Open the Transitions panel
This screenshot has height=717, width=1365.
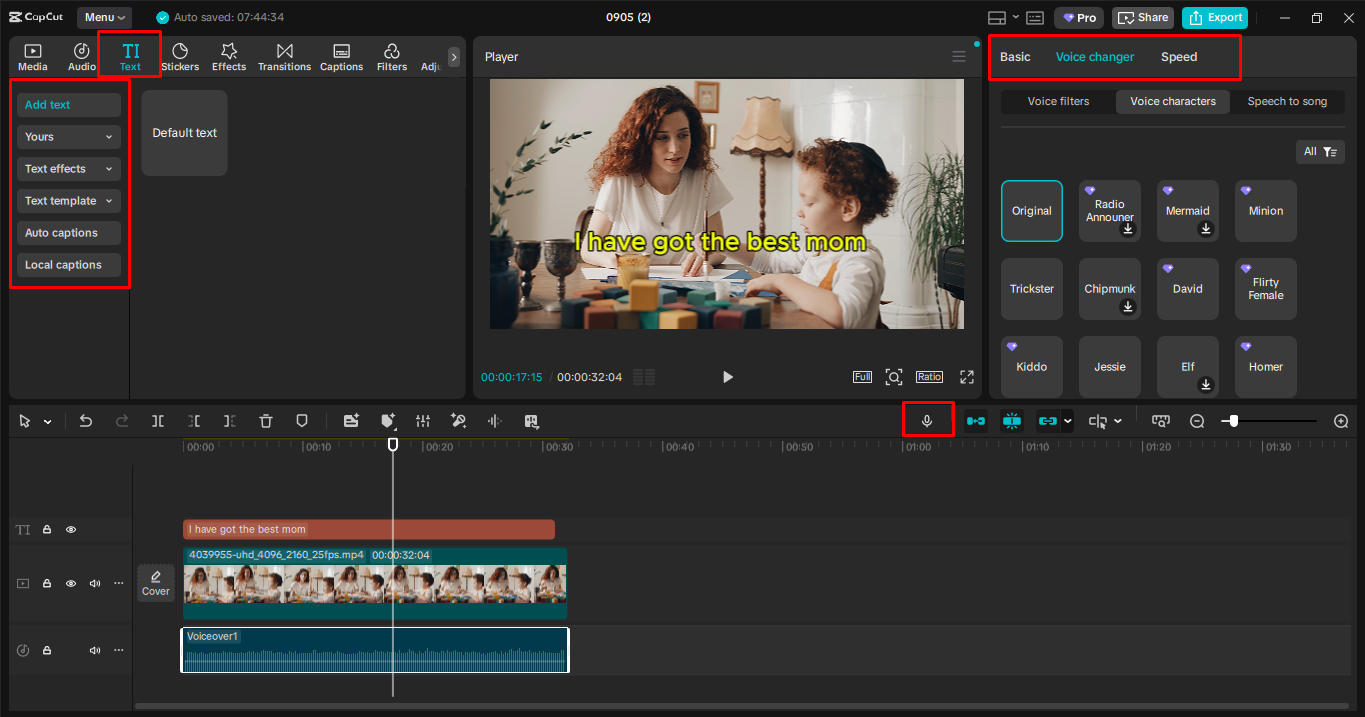click(x=284, y=56)
